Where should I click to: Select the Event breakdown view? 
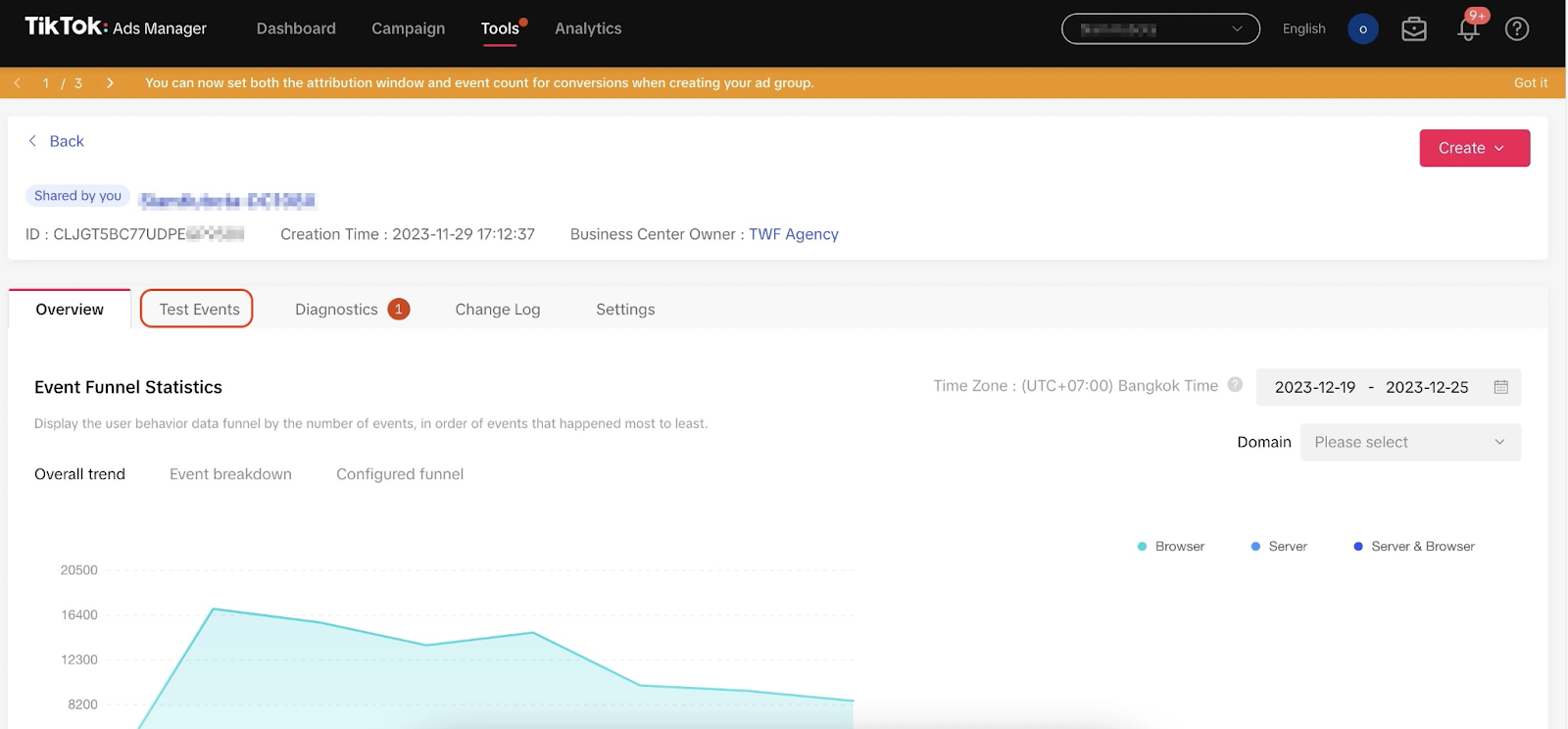point(230,474)
